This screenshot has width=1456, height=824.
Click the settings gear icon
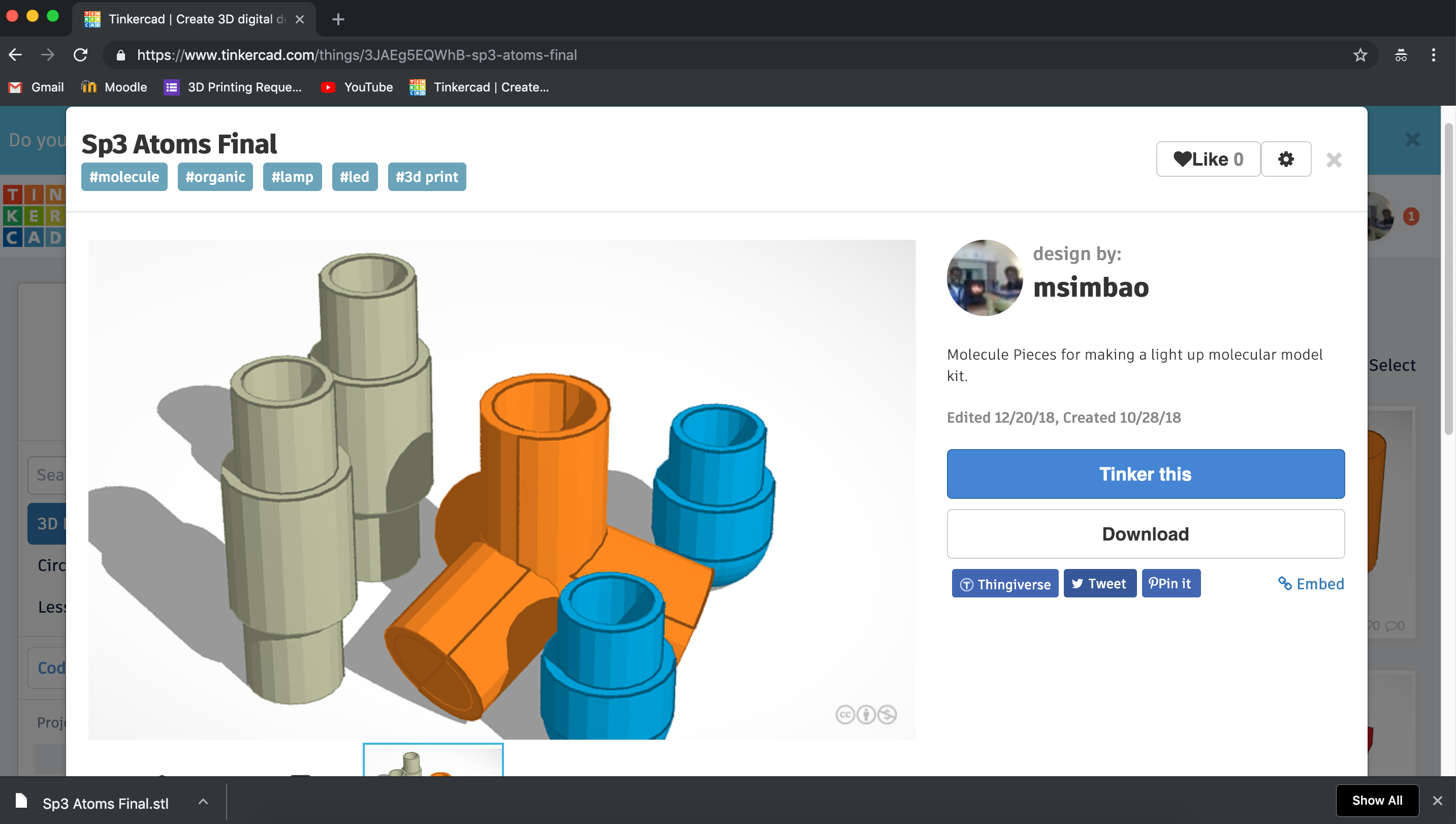coord(1285,159)
